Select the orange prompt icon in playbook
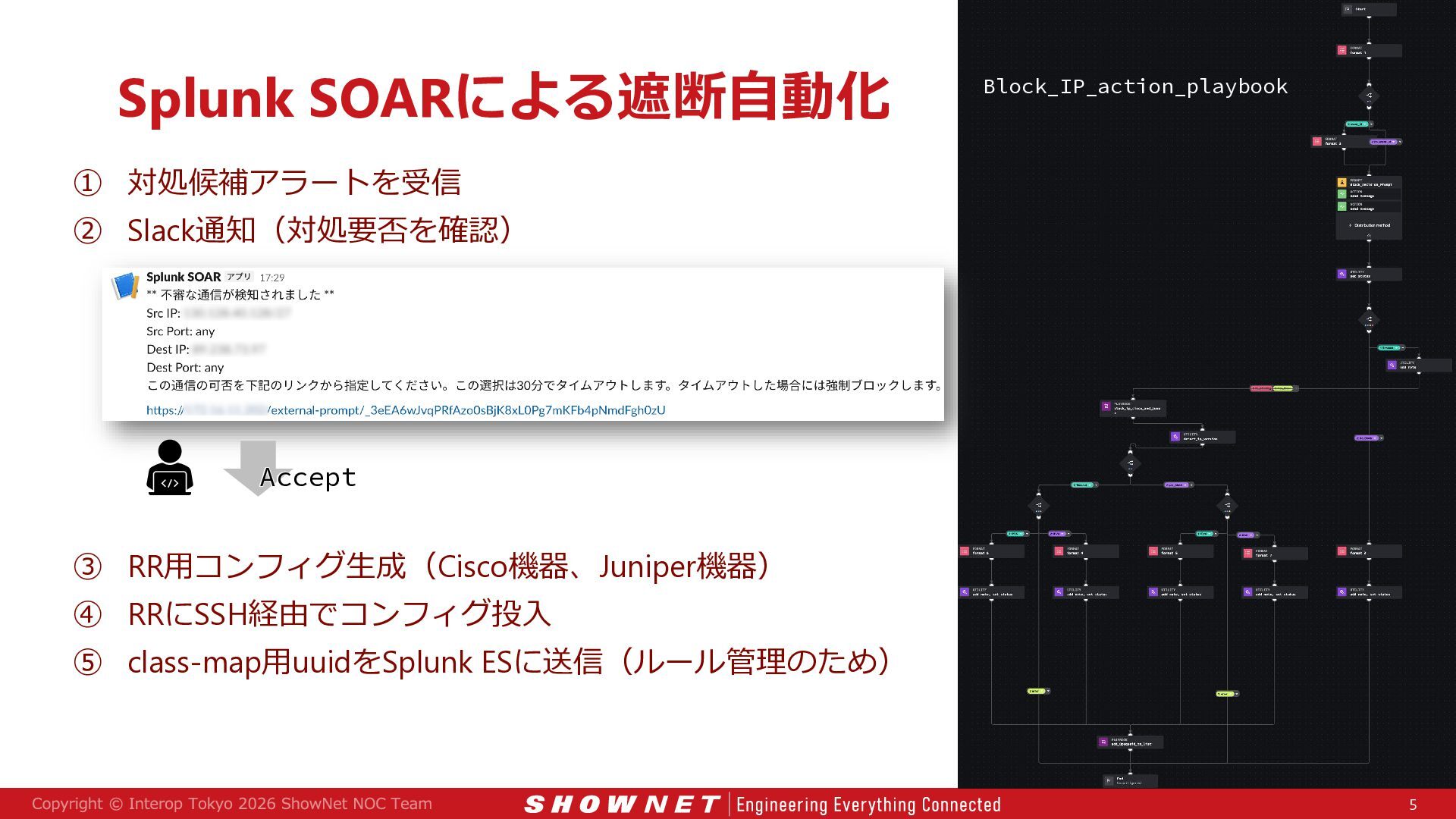The image size is (1456, 819). (x=1341, y=183)
